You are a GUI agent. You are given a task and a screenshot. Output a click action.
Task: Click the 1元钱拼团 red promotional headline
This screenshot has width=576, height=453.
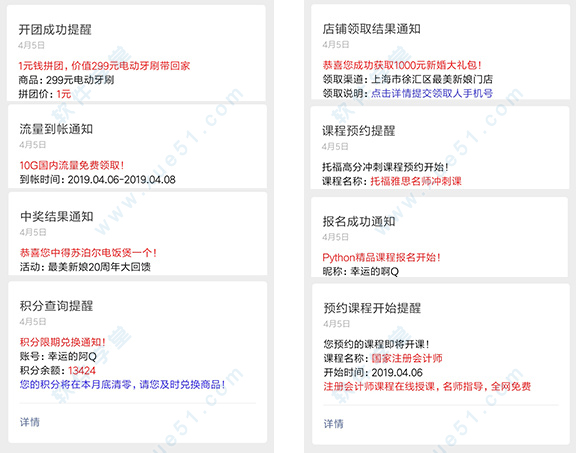(104, 66)
